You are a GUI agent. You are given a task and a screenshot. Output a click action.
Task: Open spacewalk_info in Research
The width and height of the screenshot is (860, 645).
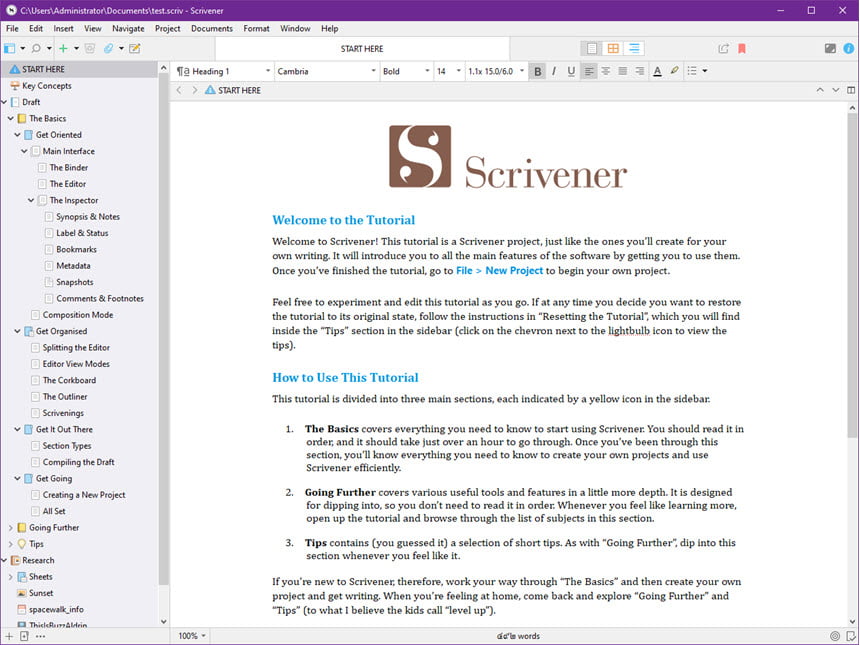56,609
